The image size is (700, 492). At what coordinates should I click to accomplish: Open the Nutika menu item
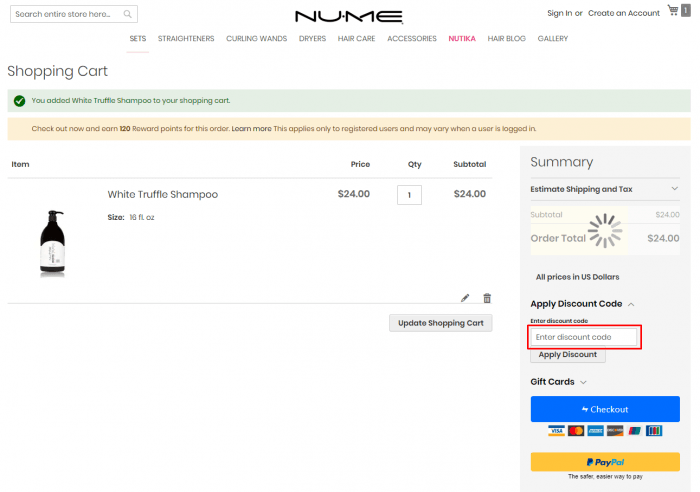[x=462, y=39]
